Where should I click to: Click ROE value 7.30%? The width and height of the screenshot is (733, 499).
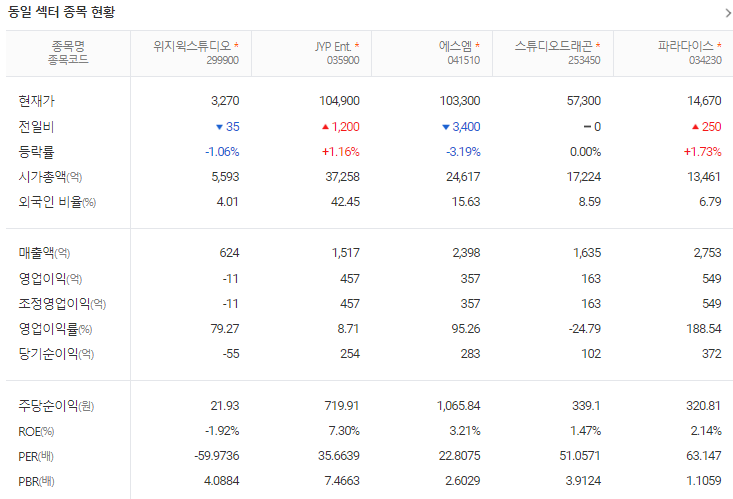click(x=344, y=431)
